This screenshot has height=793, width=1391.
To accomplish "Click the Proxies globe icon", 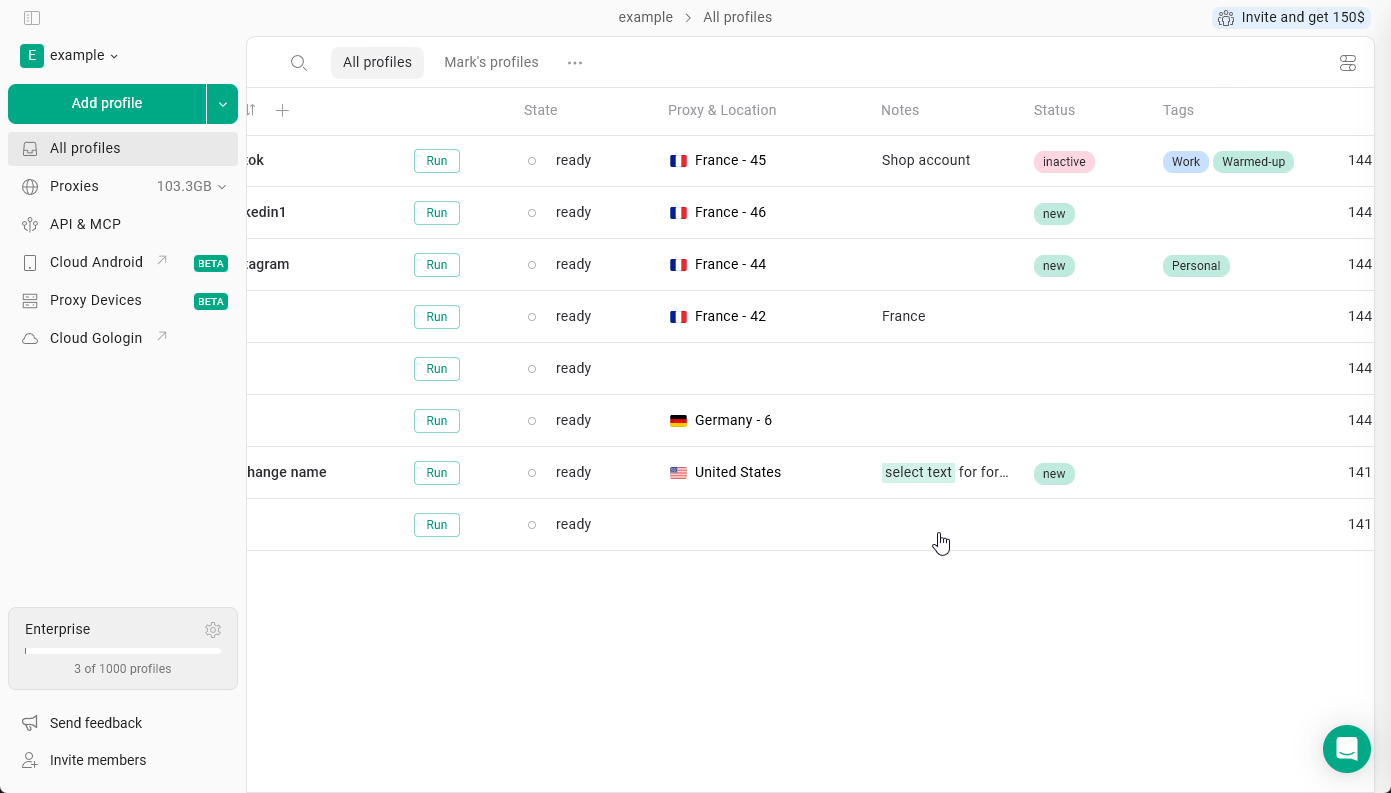I will click(x=30, y=187).
